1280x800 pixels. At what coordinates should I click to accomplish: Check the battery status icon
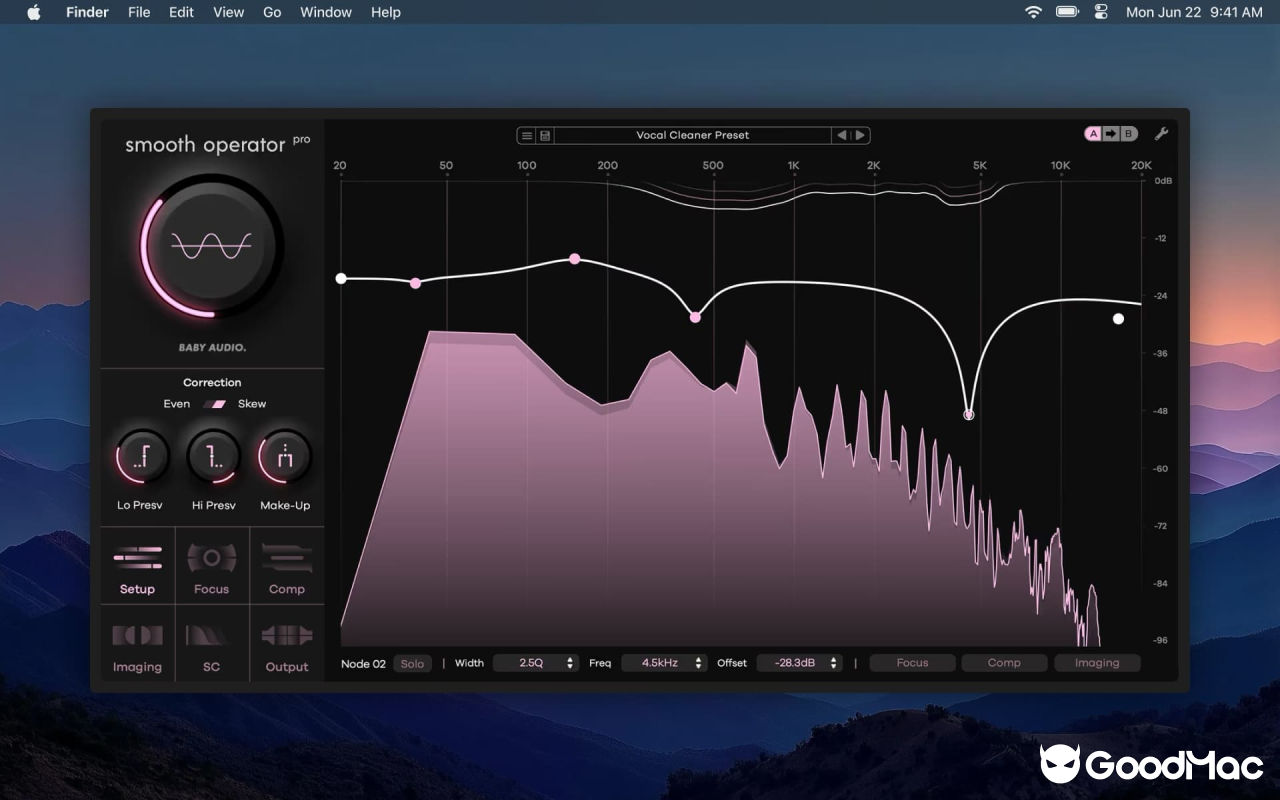pos(1067,12)
